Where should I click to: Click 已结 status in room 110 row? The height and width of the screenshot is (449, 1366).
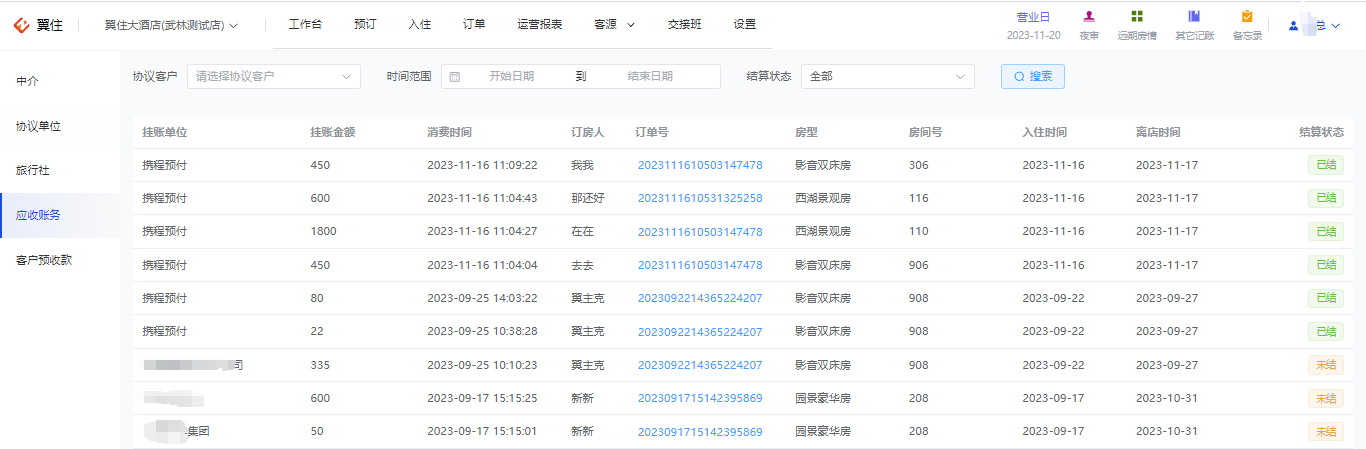pyautogui.click(x=1325, y=232)
